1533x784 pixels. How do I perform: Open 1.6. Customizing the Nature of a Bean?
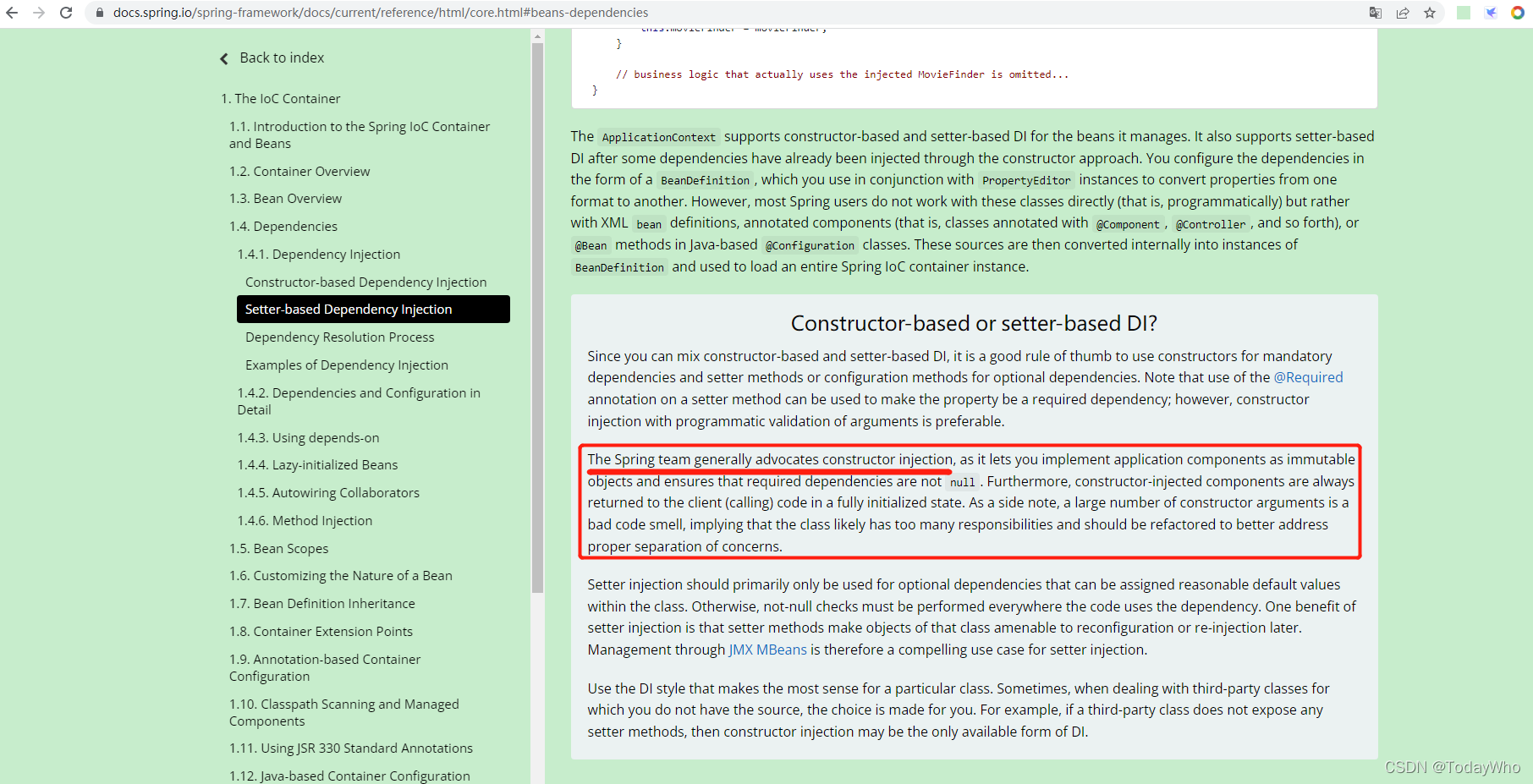(340, 576)
